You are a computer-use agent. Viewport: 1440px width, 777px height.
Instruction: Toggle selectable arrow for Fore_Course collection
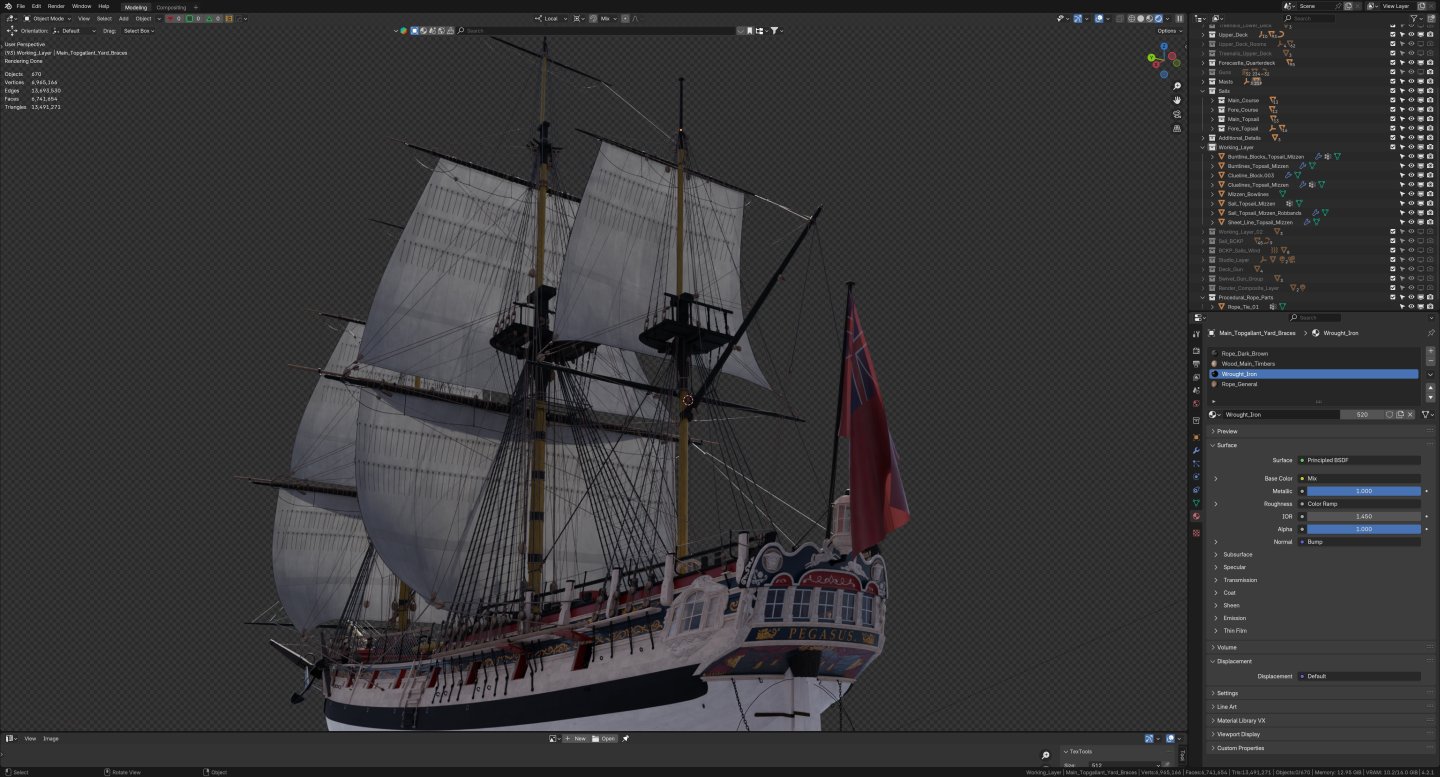pyautogui.click(x=1402, y=110)
